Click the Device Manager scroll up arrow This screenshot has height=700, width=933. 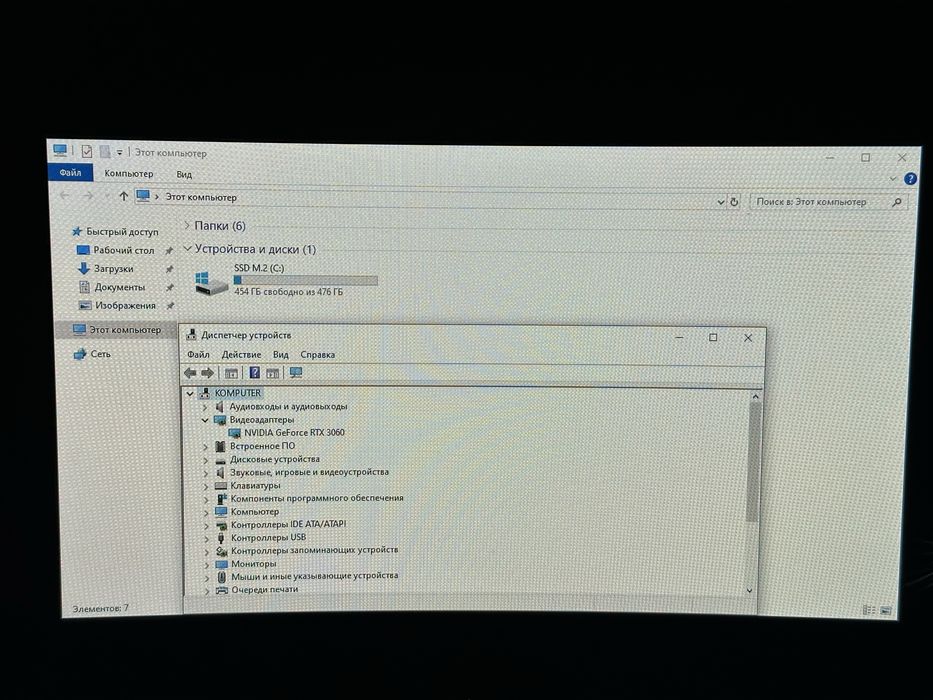point(756,396)
